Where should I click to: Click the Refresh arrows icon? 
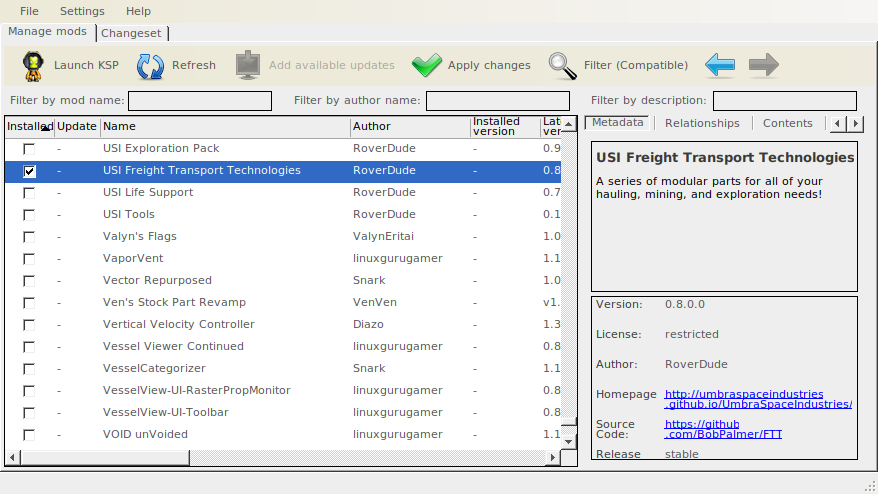(151, 66)
